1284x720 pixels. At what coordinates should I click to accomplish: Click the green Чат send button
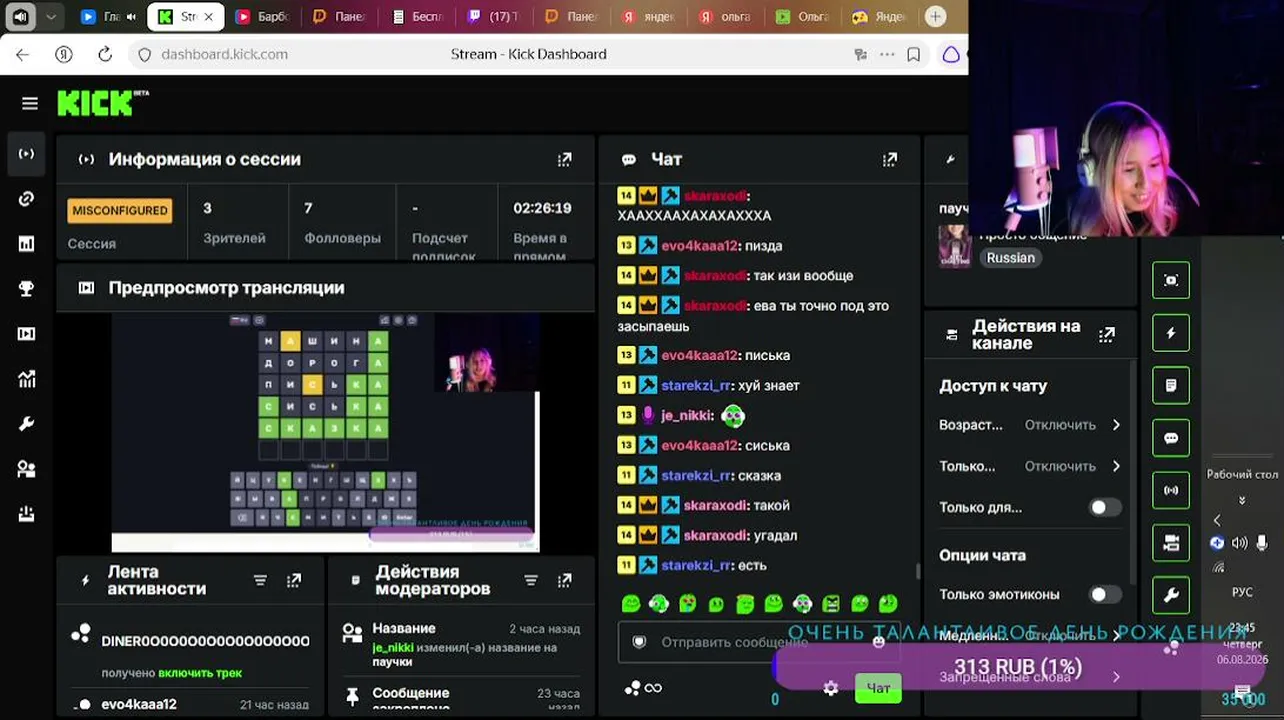[x=878, y=688]
